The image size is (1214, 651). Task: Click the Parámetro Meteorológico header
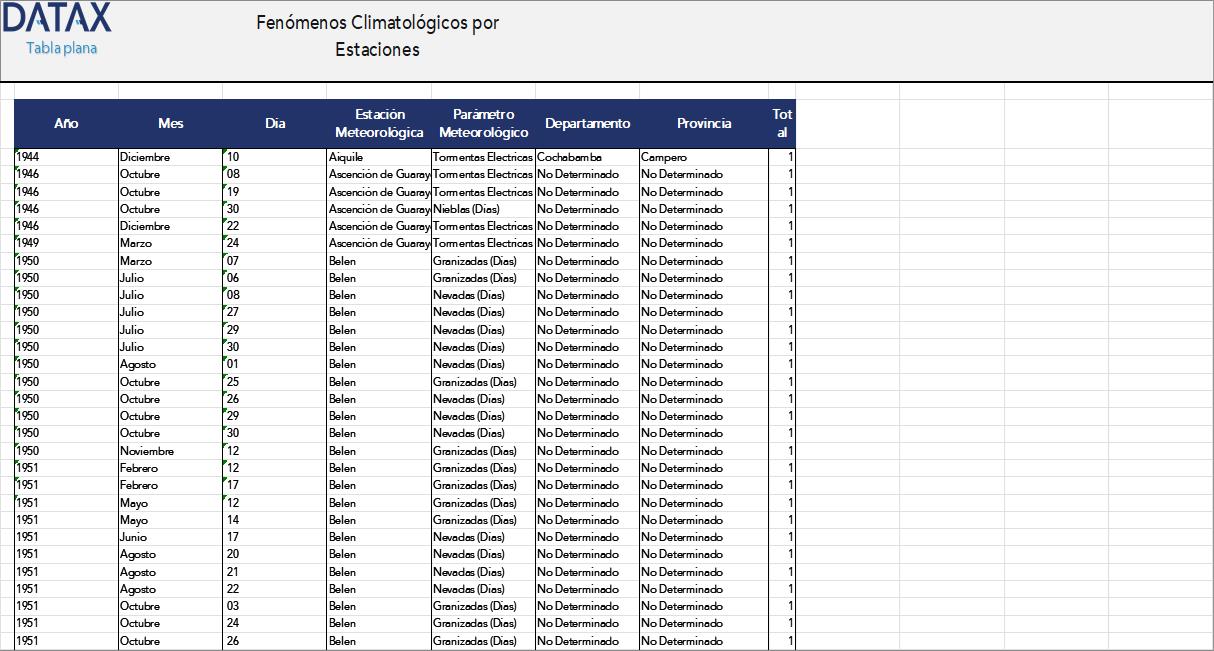click(483, 124)
